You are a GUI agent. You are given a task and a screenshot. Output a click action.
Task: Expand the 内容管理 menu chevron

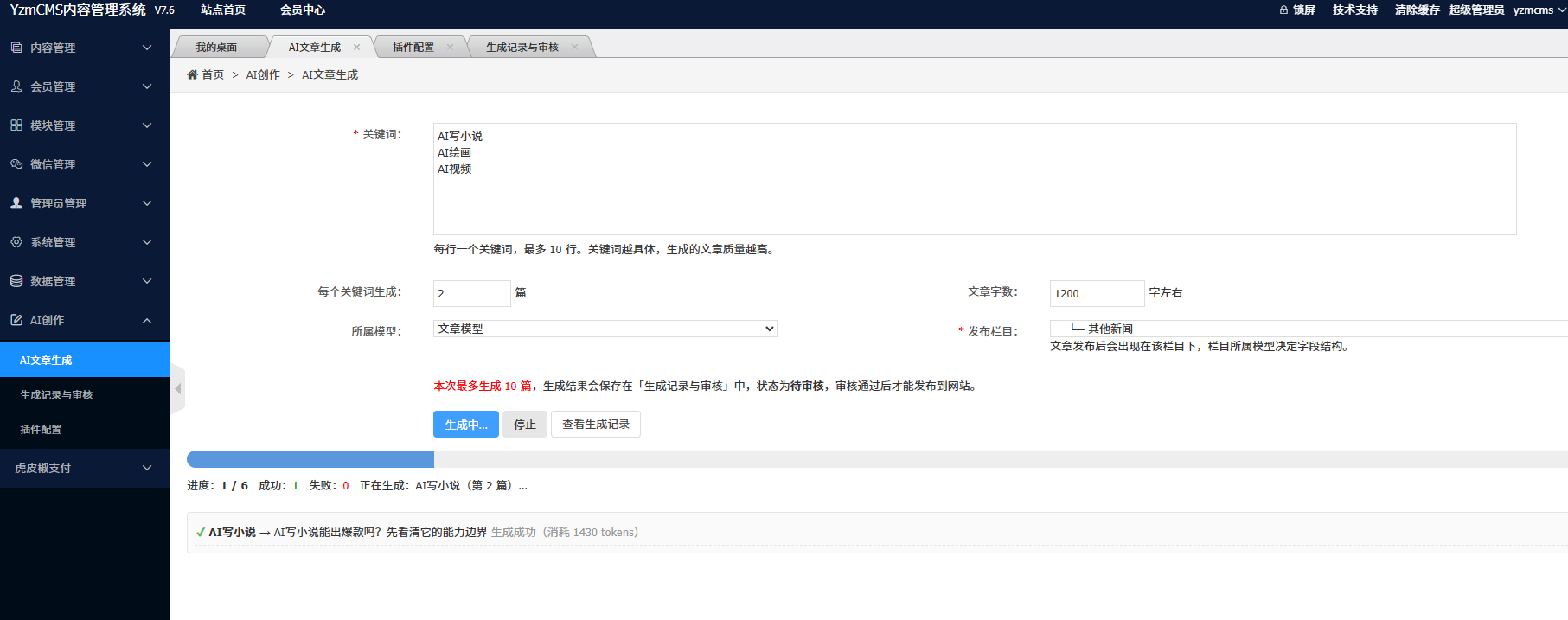[147, 48]
